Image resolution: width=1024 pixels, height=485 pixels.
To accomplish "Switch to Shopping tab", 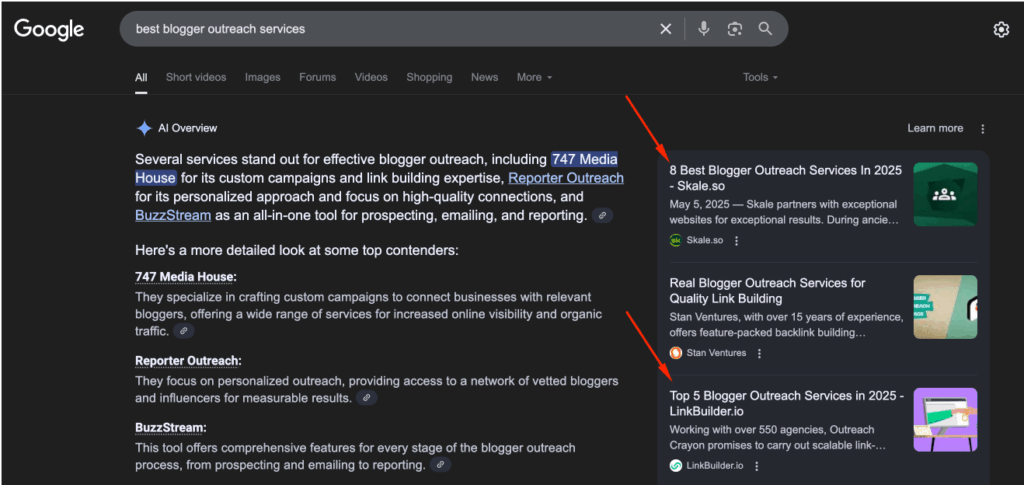I will (x=429, y=77).
